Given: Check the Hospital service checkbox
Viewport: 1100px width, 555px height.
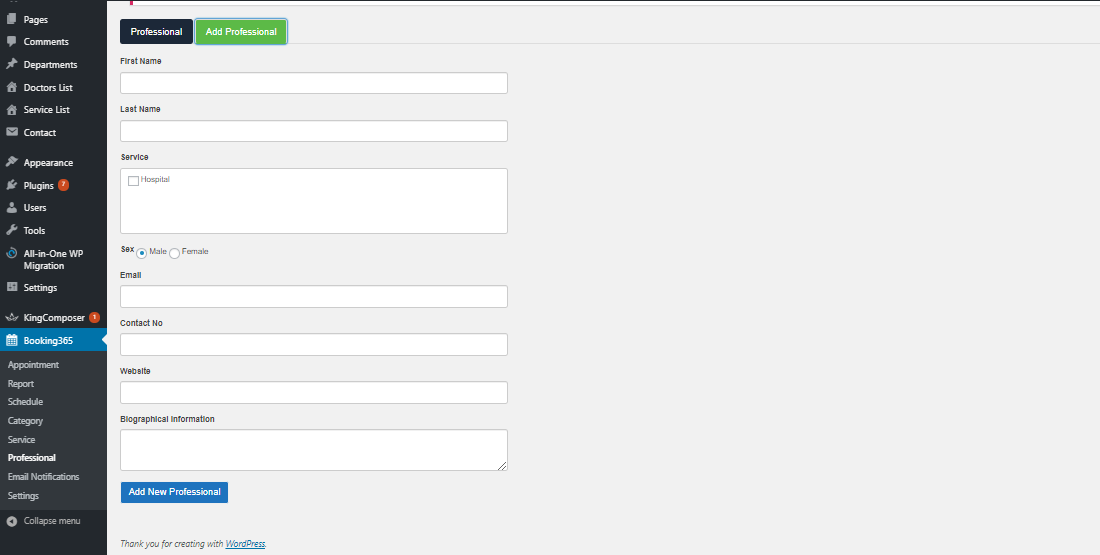Looking at the screenshot, I should click(133, 181).
